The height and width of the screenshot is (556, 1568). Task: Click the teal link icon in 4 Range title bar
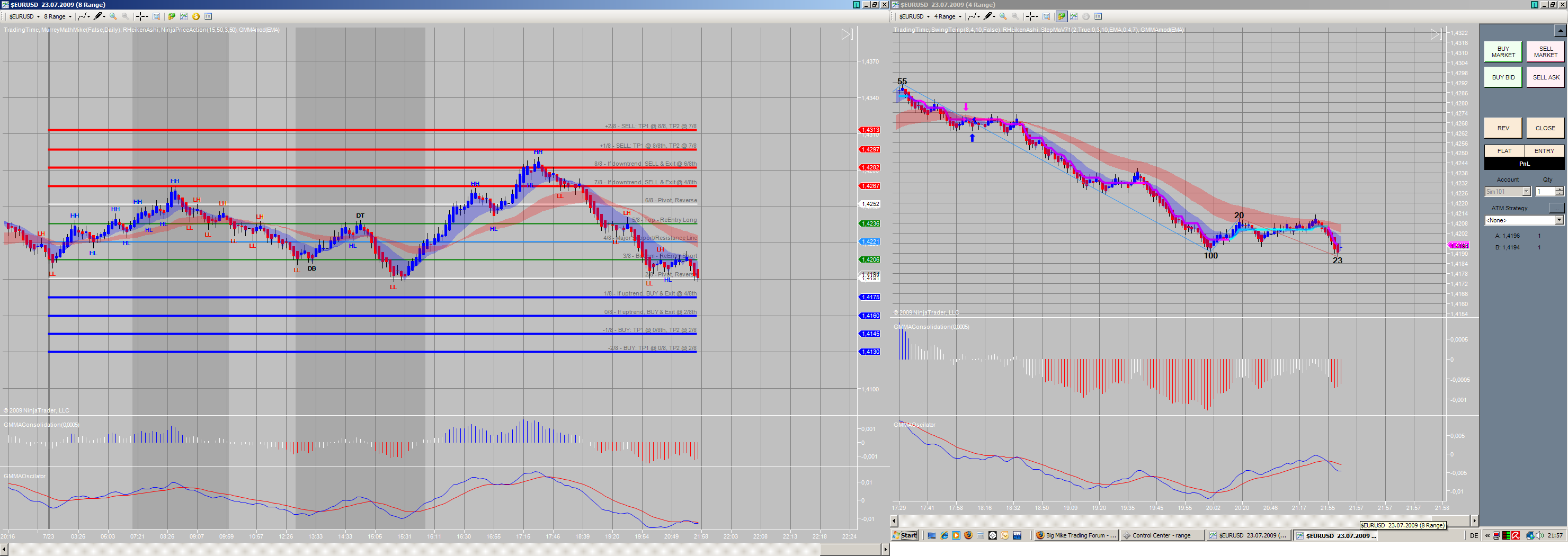click(x=1535, y=4)
